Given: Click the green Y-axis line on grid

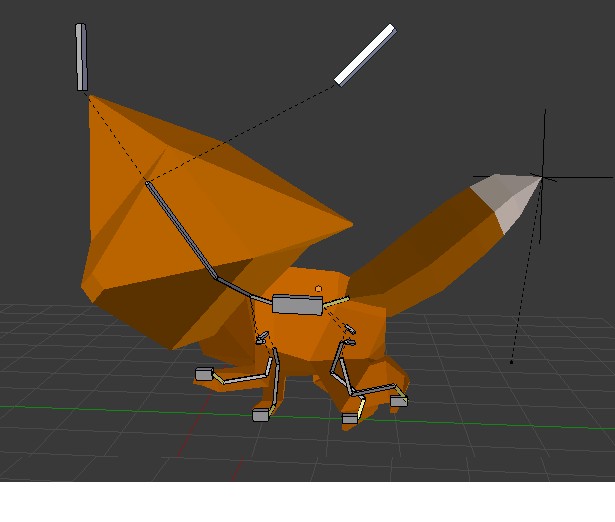Looking at the screenshot, I should tap(100, 410).
